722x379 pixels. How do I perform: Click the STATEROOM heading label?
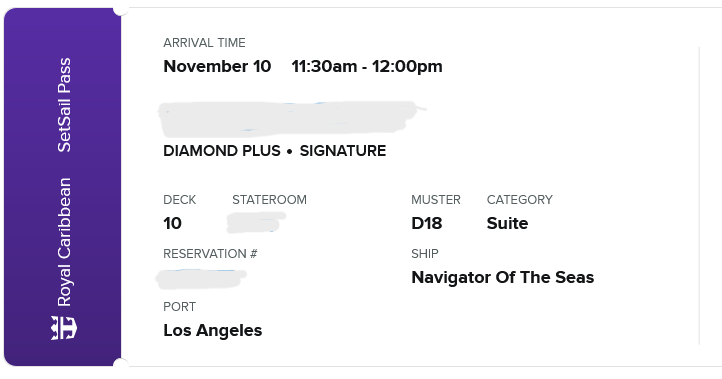point(269,200)
